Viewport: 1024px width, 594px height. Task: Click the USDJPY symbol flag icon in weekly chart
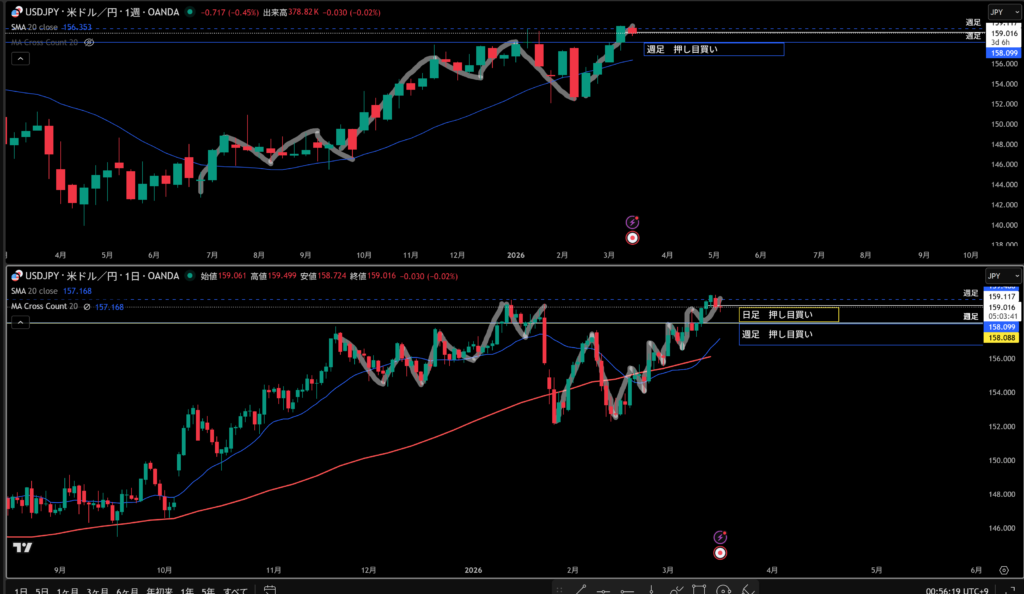(x=15, y=12)
